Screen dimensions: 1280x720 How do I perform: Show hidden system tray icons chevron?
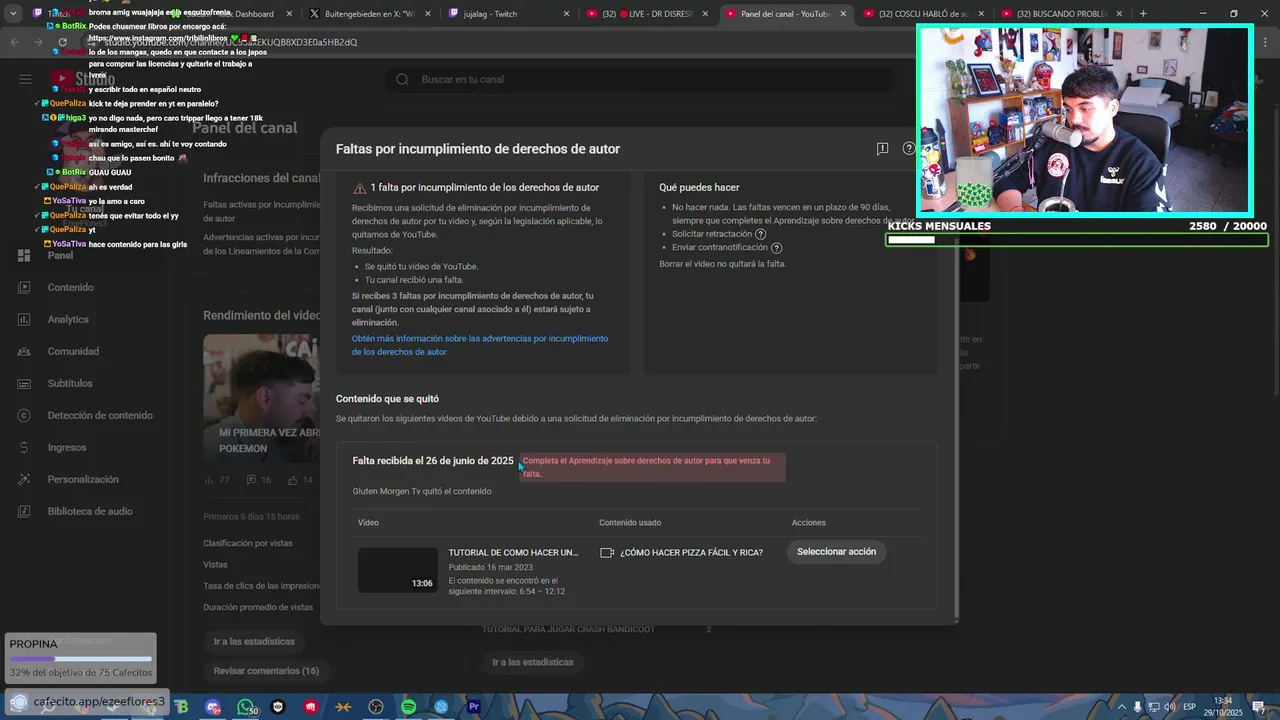pos(1121,707)
